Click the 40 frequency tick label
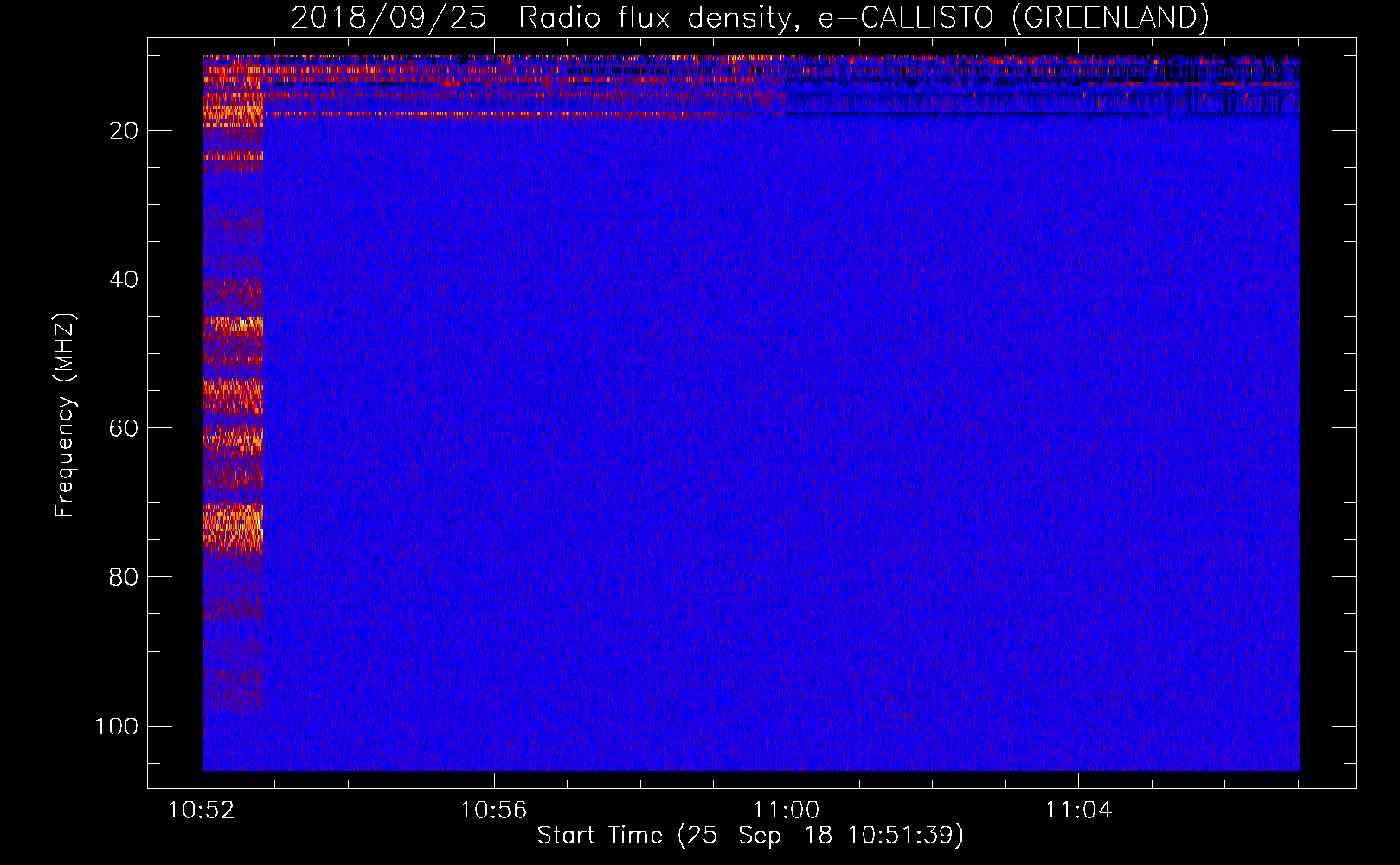This screenshot has height=865, width=1400. pyautogui.click(x=125, y=279)
